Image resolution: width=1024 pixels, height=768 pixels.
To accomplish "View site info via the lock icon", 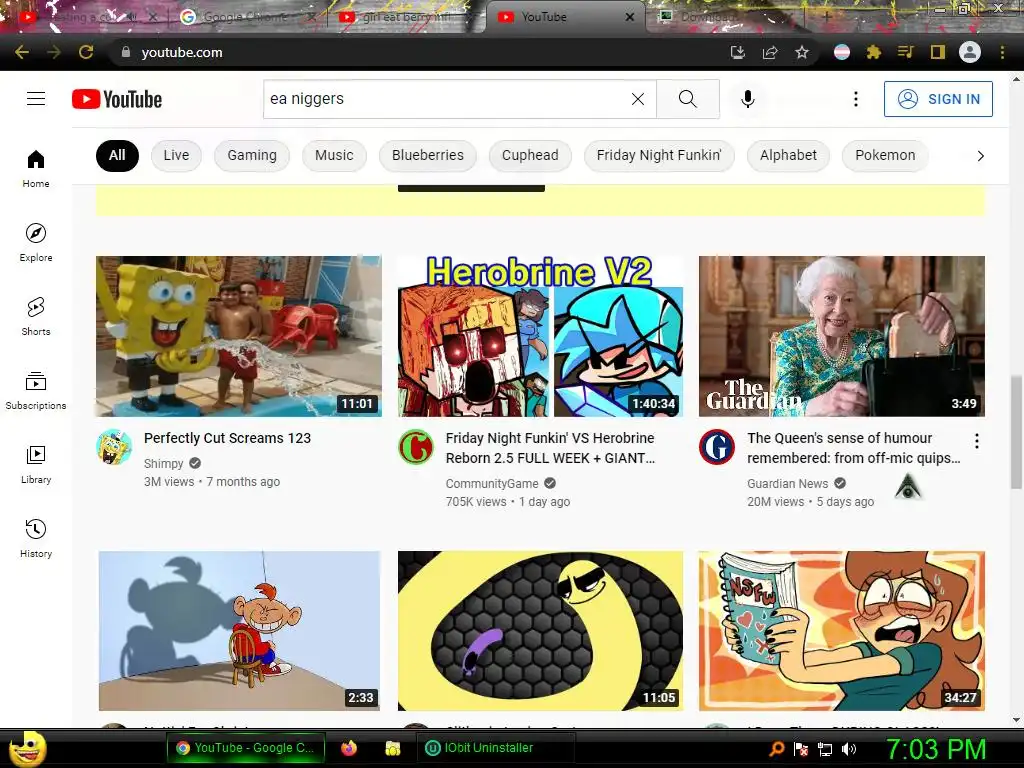I will 126,52.
